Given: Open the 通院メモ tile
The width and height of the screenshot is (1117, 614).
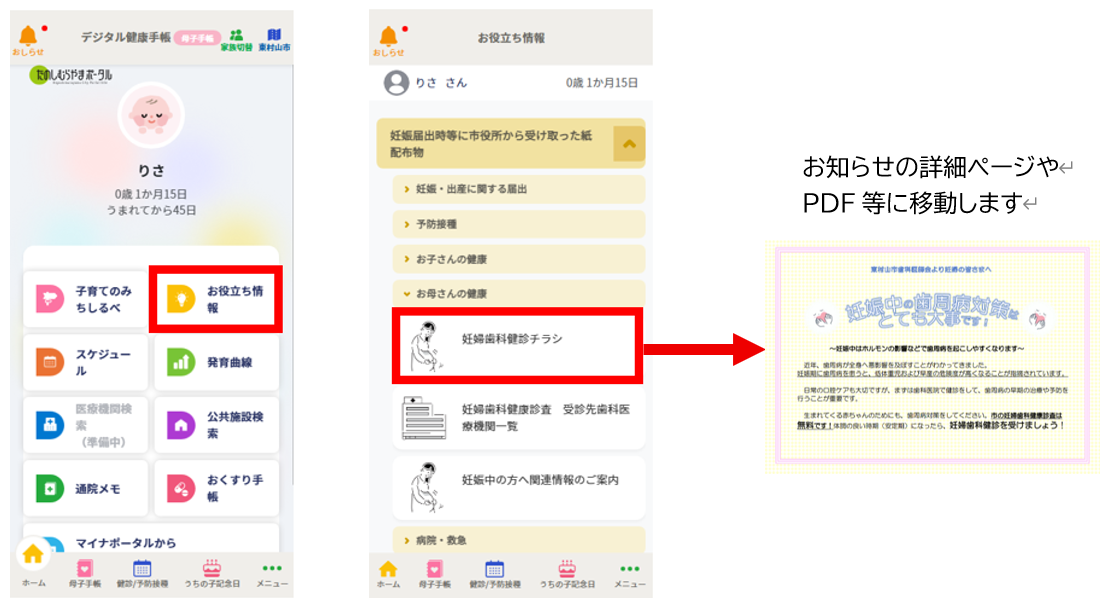Looking at the screenshot, I should tap(86, 489).
